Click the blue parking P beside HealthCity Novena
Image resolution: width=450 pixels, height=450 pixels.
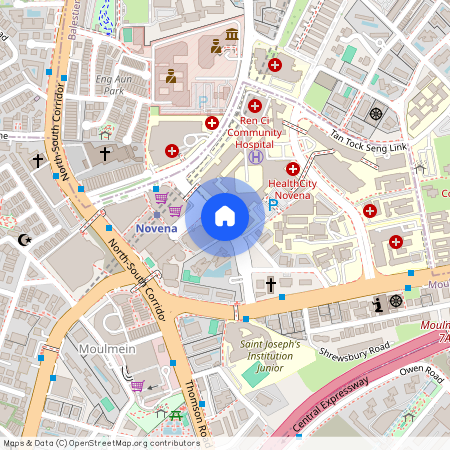273,205
